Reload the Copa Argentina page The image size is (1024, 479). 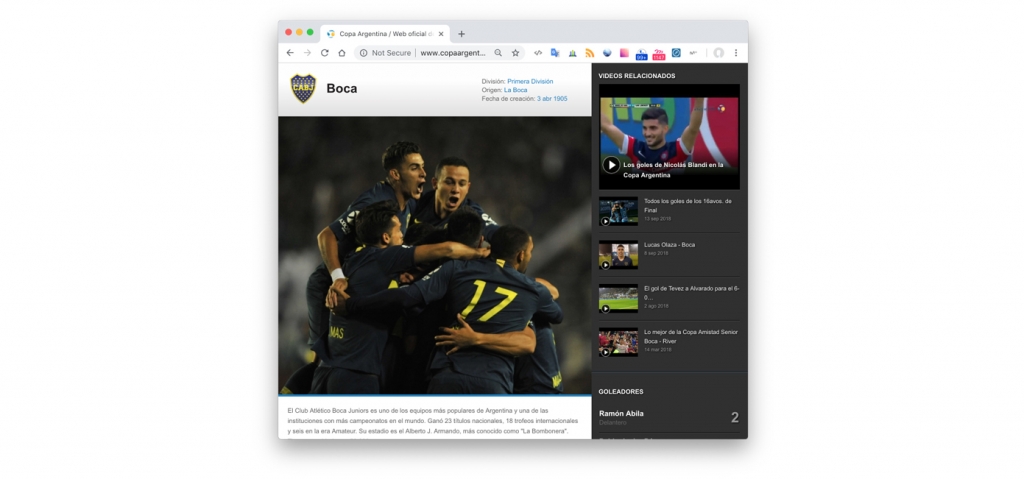point(325,53)
